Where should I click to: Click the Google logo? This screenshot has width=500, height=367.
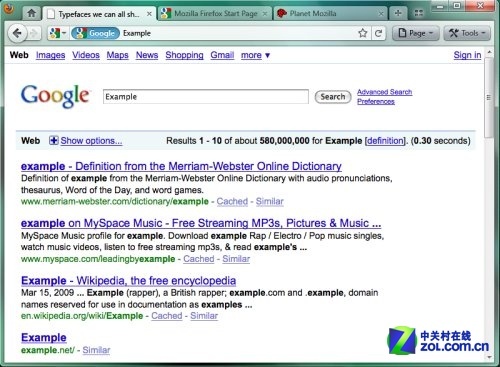click(56, 96)
